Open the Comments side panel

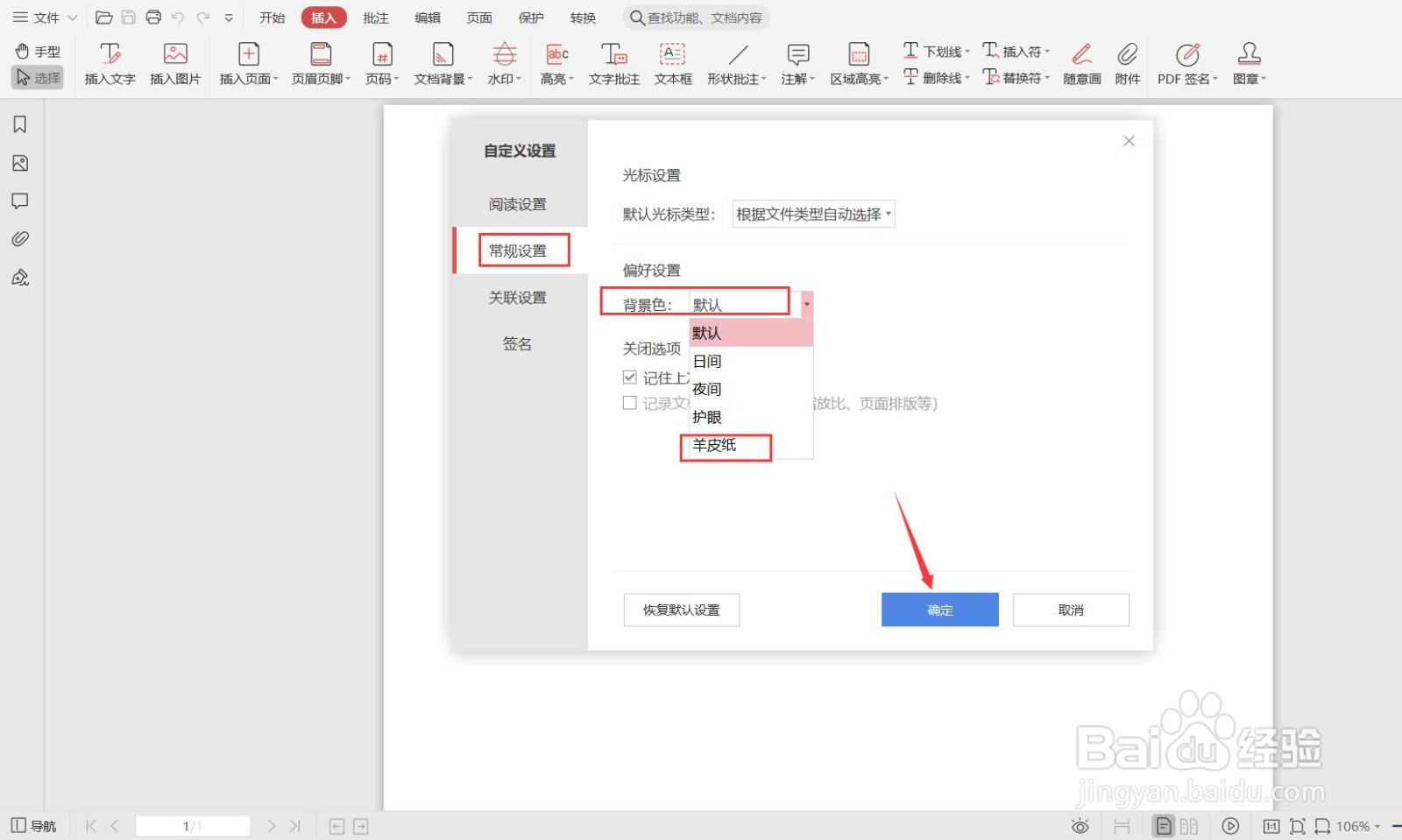click(20, 201)
